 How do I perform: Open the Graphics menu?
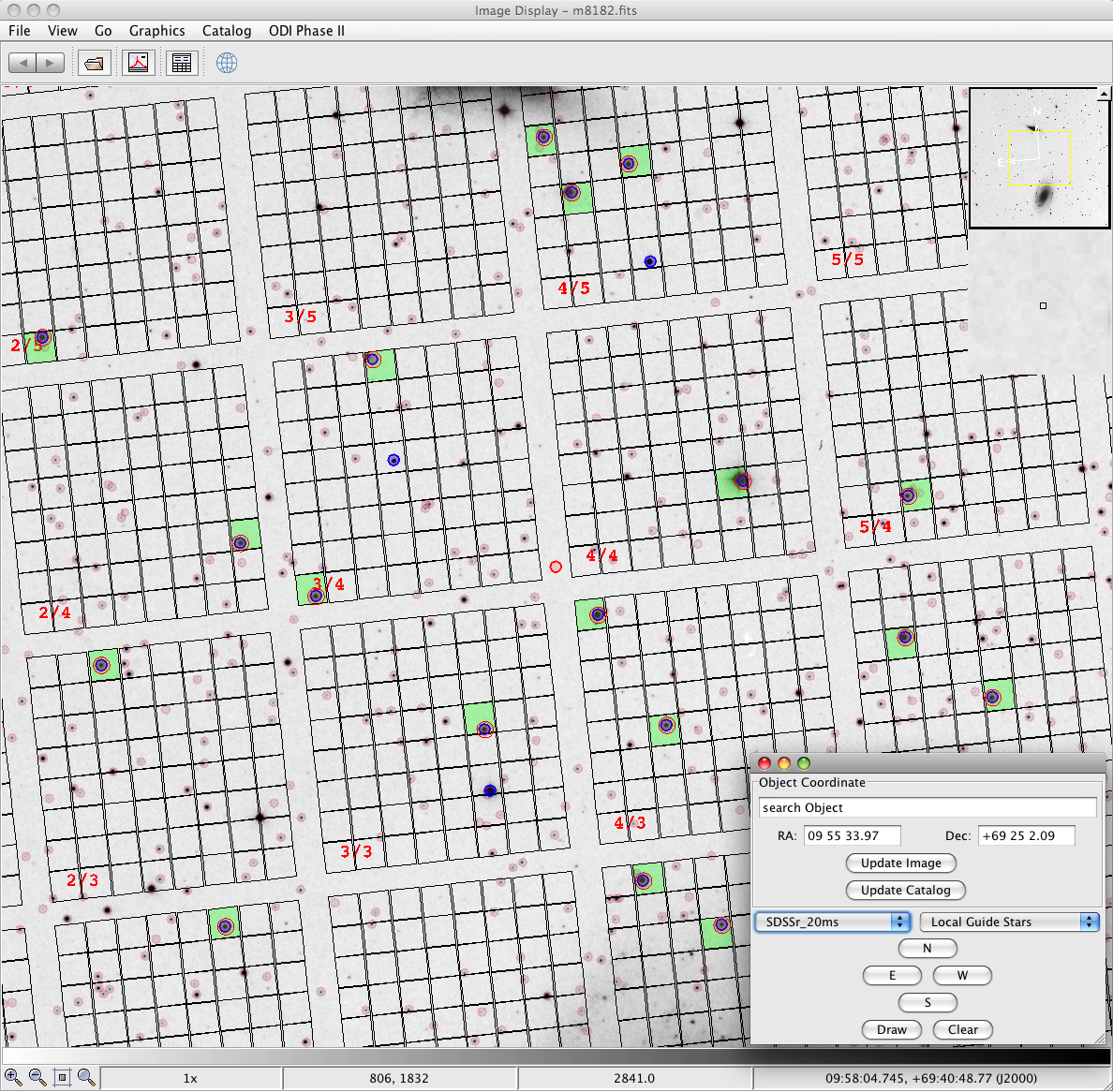click(156, 31)
